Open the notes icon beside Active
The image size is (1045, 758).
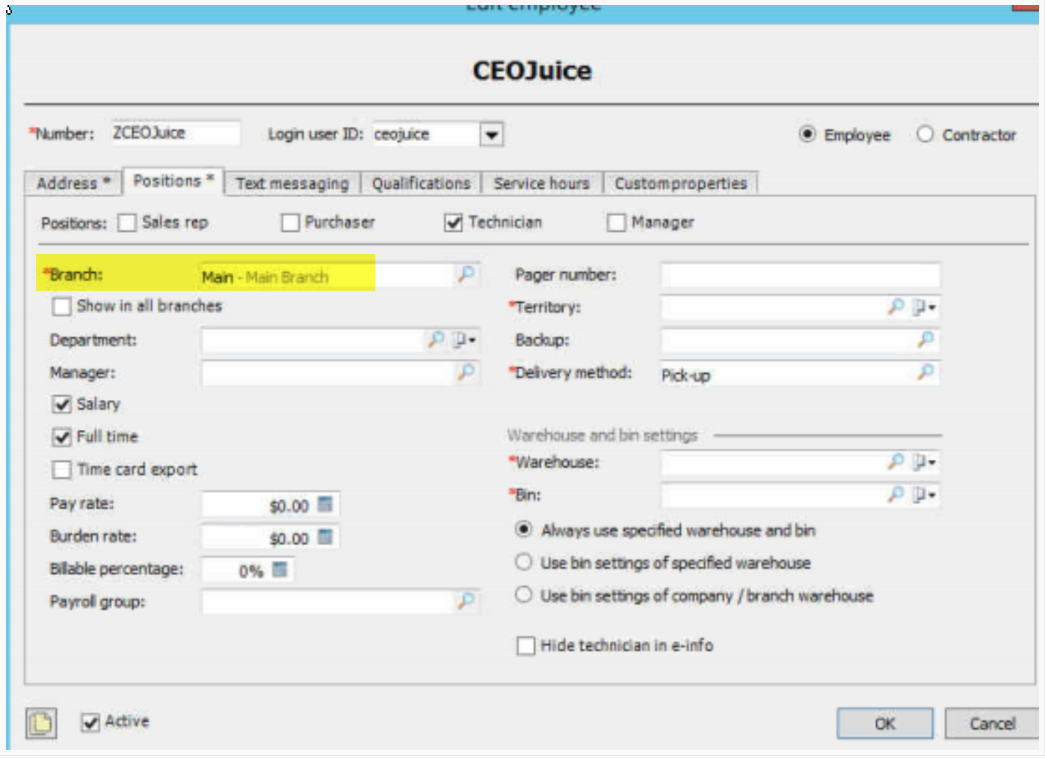41,723
